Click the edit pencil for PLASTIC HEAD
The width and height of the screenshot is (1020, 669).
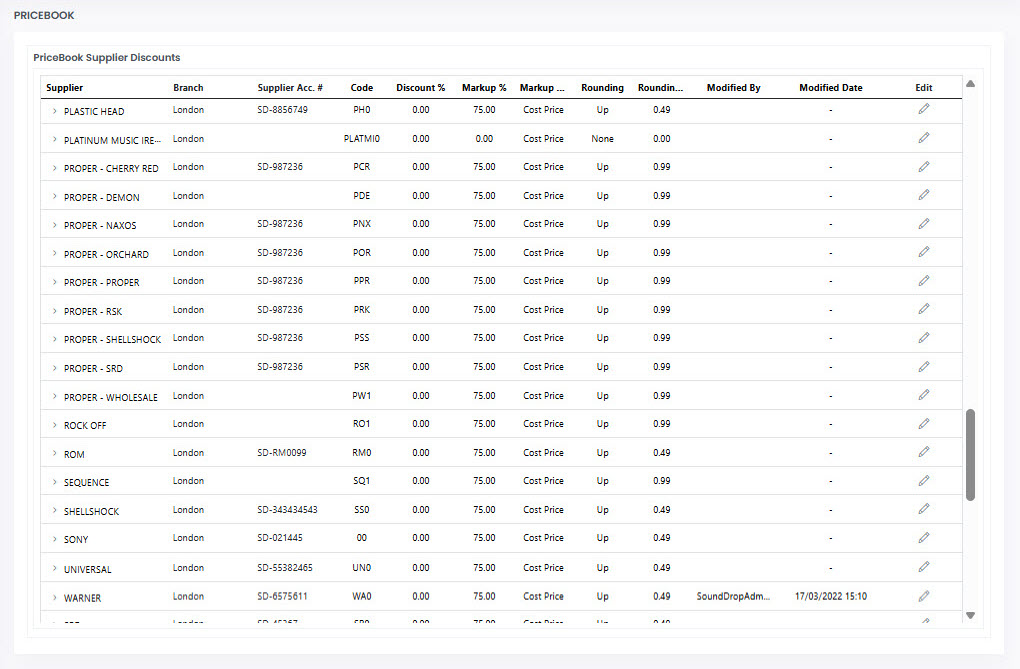(x=923, y=109)
